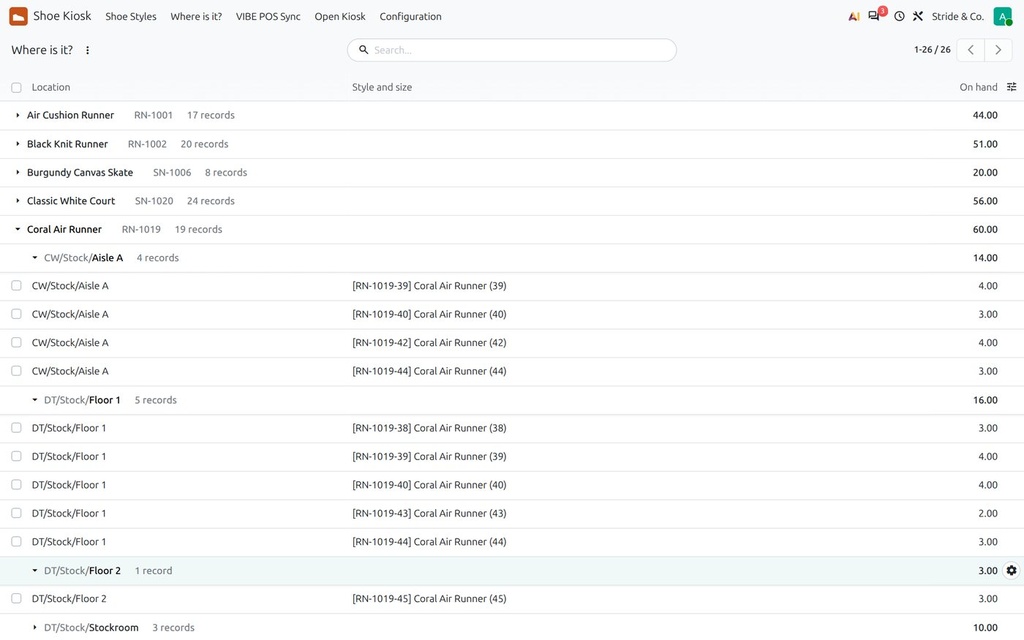Sort by the Location column header
The image size is (1024, 640).
(x=51, y=88)
